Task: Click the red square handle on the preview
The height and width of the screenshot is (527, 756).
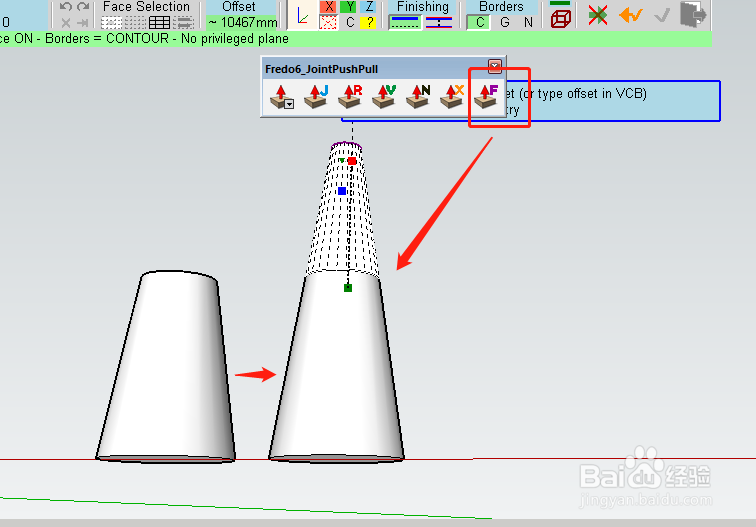Action: [352, 161]
